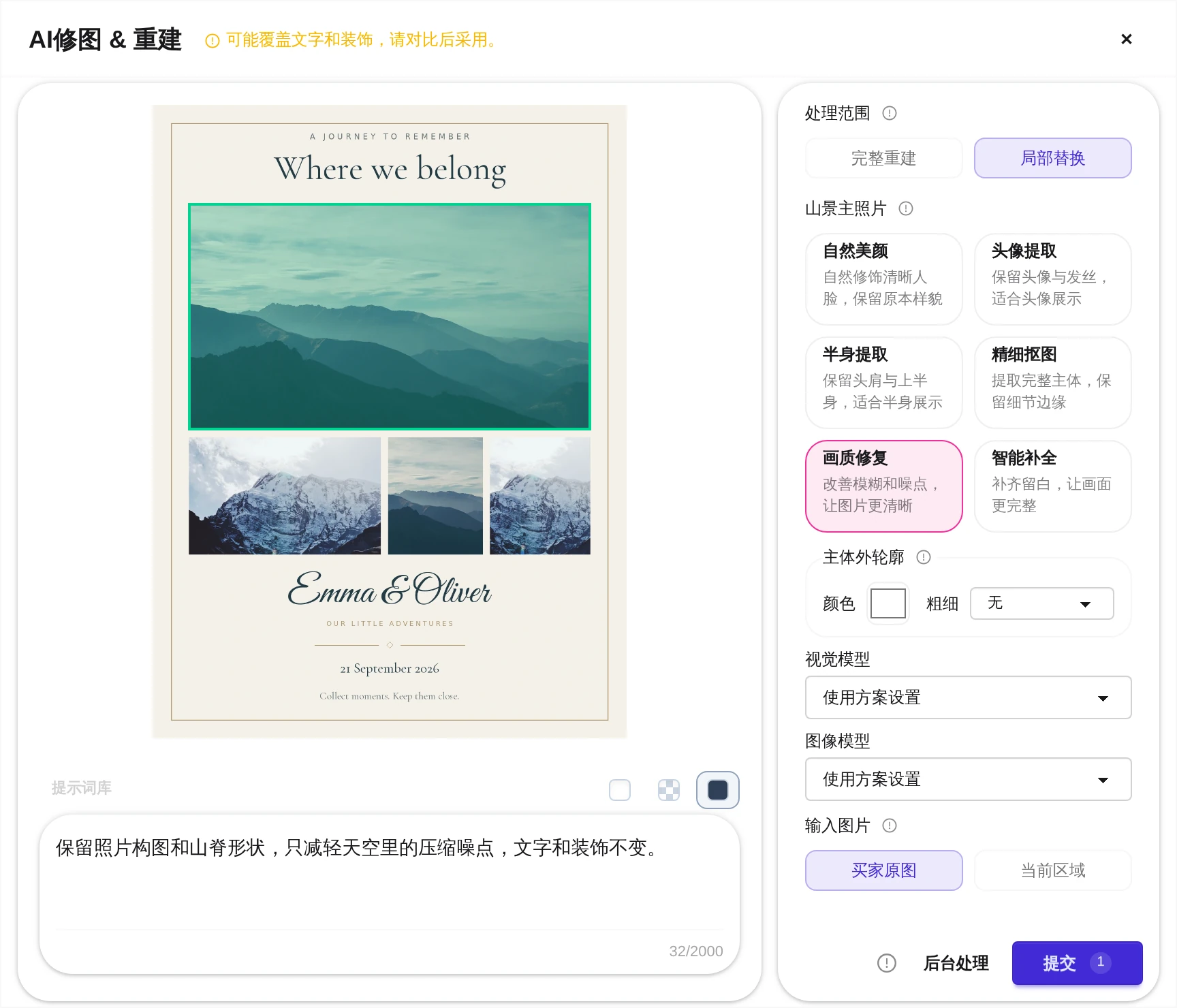Click the warning icon in the header notice
The image size is (1177, 1008).
213,41
